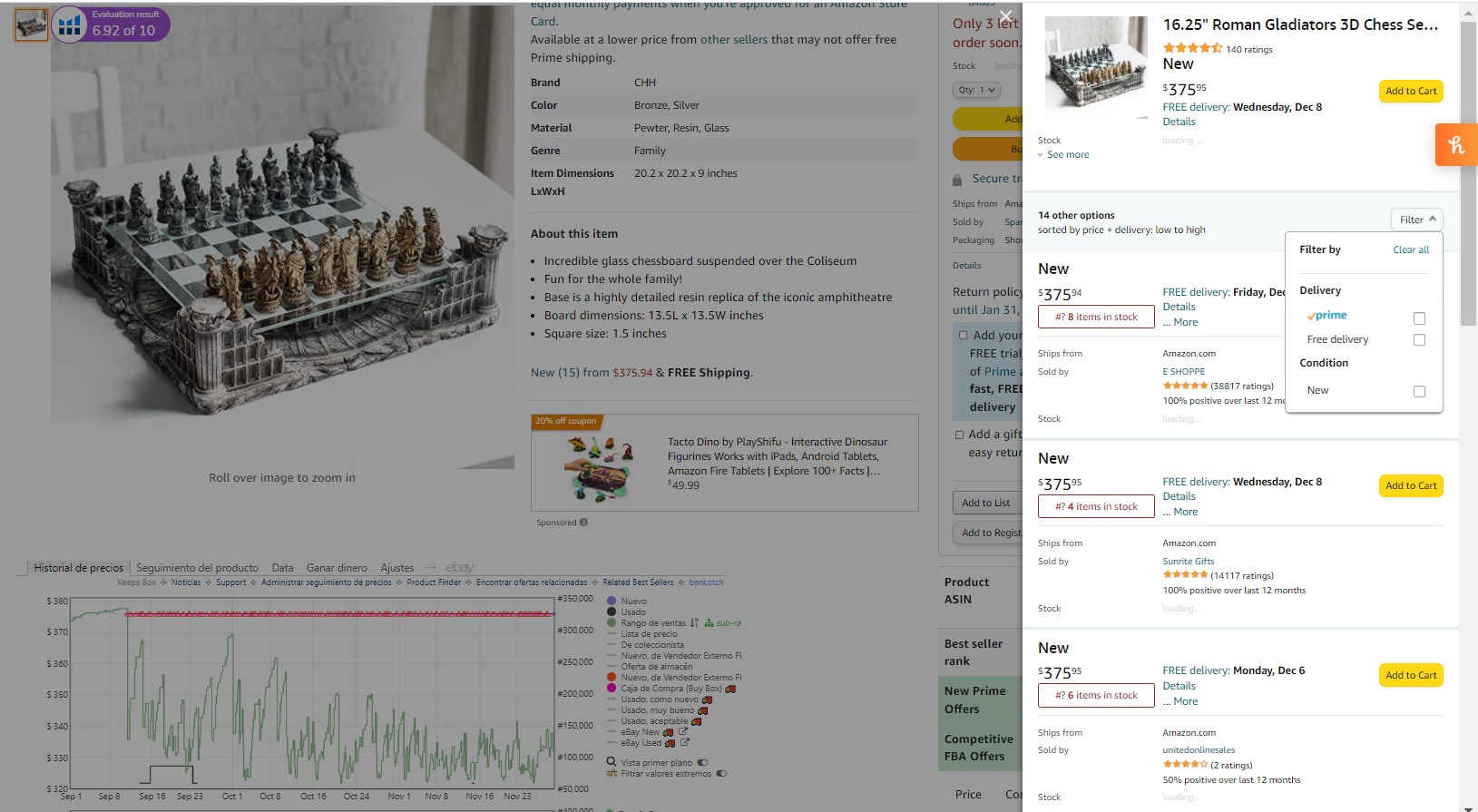The image size is (1478, 812).
Task: Check the Add a gift checkbox
Action: coord(960,435)
